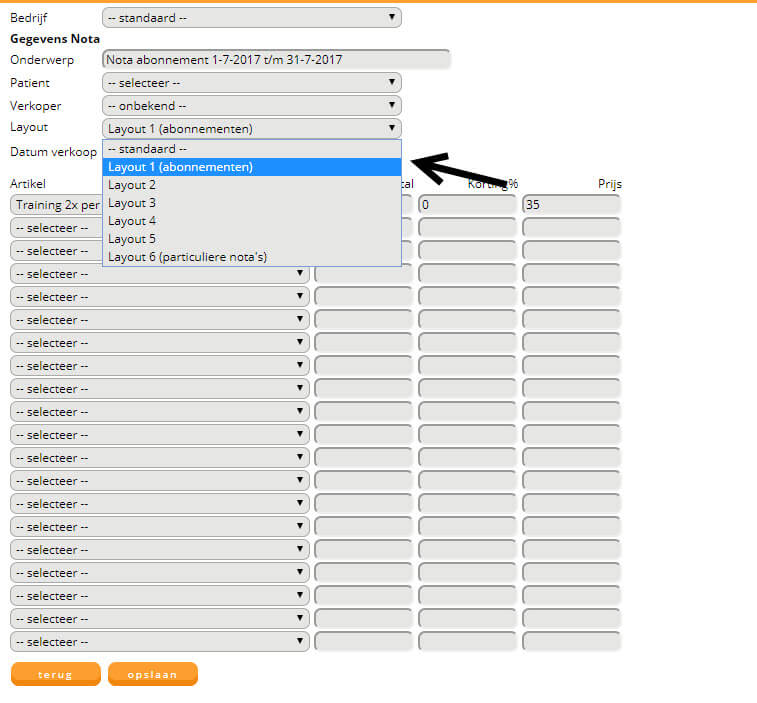Select Layout 1 (abonnementen) option

pyautogui.click(x=251, y=167)
